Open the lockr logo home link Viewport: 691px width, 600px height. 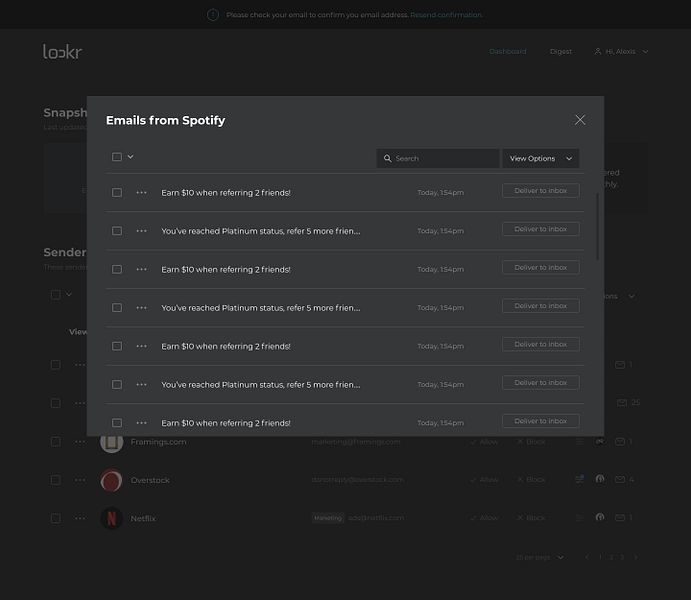click(x=62, y=52)
